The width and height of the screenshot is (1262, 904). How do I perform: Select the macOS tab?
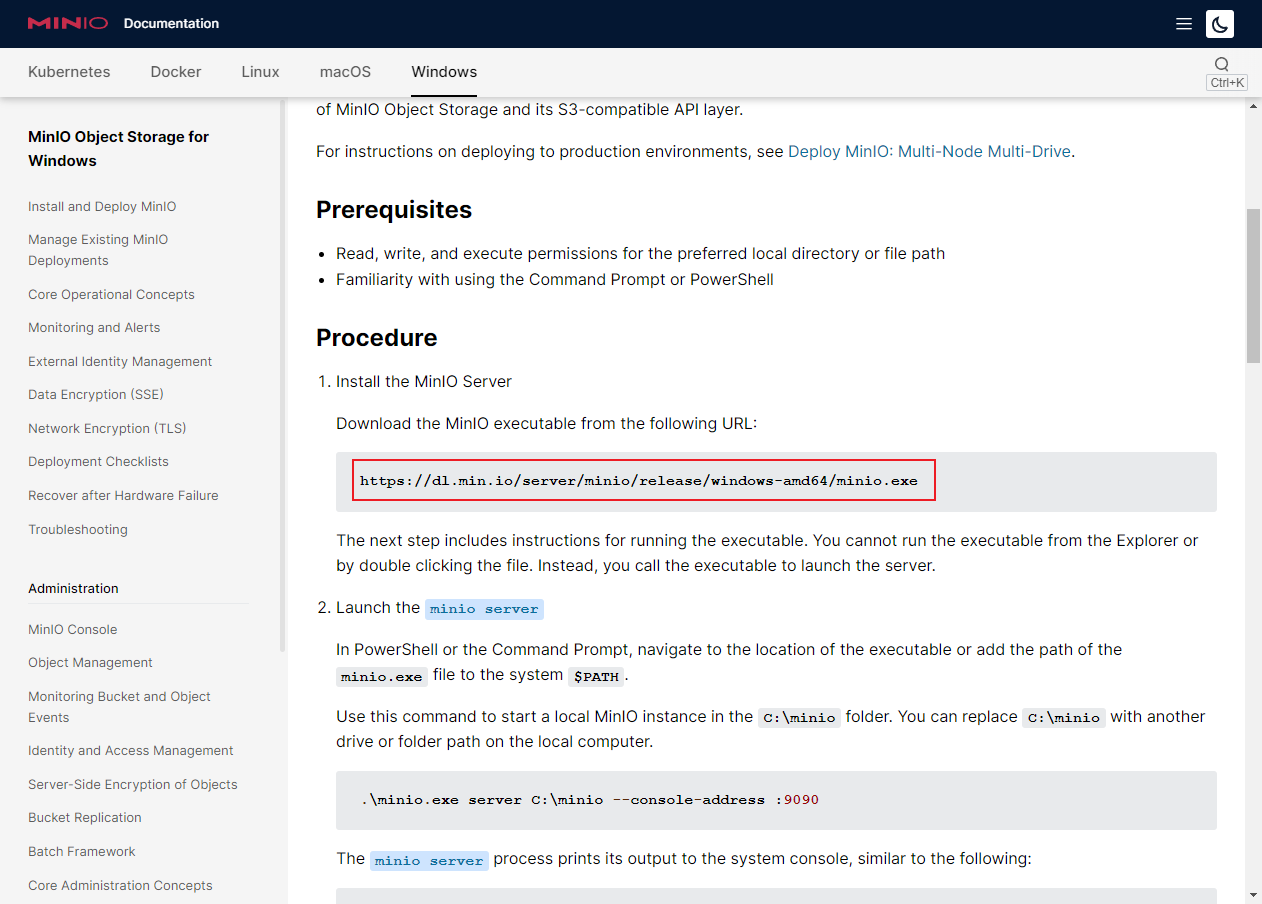tap(345, 72)
